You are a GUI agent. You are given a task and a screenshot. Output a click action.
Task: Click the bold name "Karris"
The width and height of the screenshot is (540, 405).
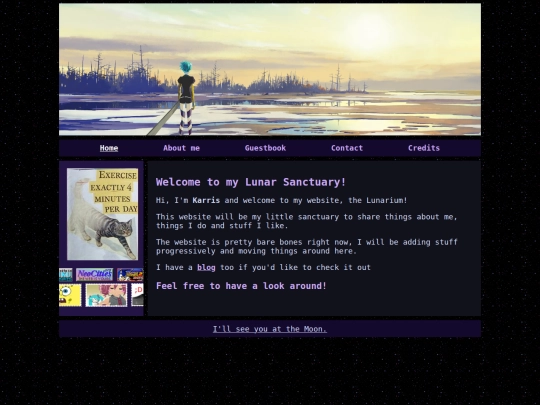point(206,200)
